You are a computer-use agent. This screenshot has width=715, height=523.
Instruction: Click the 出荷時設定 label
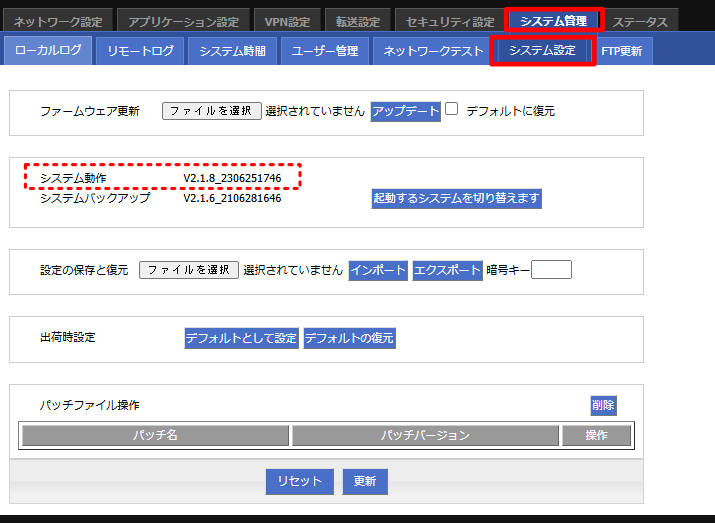click(x=67, y=337)
